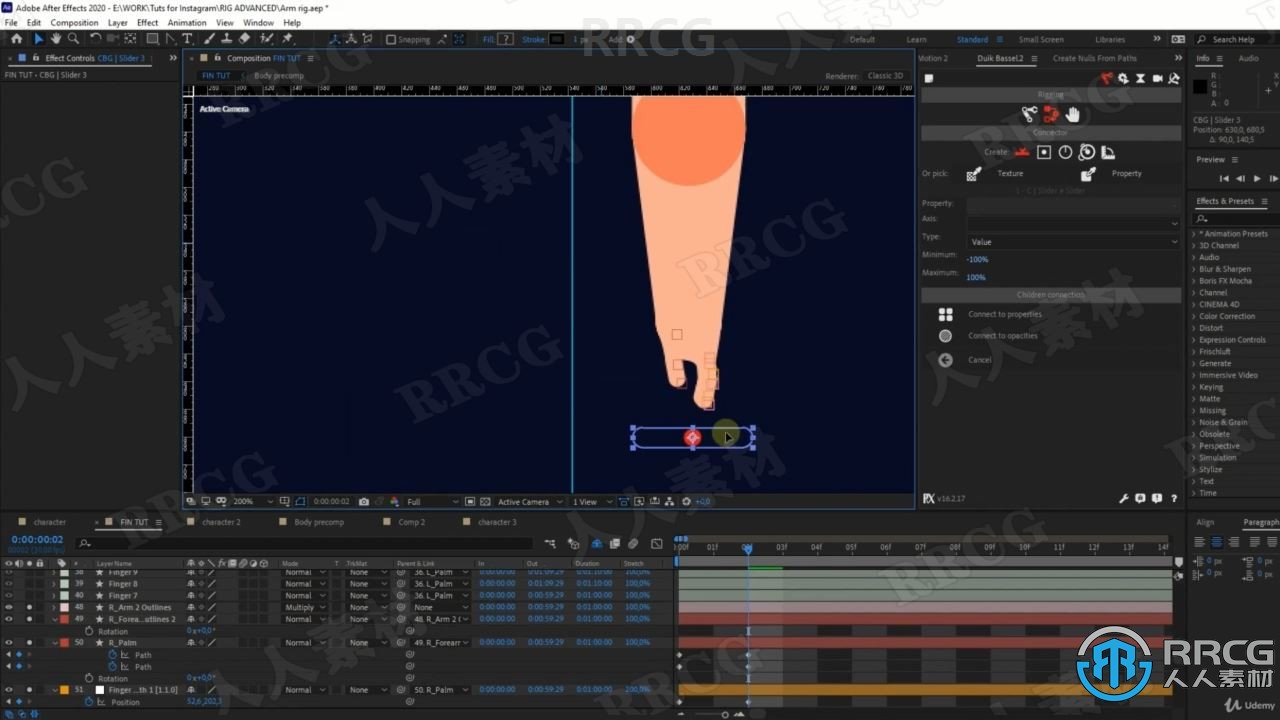This screenshot has height=720, width=1280.
Task: Toggle Position stopwatch on layer 51
Action: [88, 702]
